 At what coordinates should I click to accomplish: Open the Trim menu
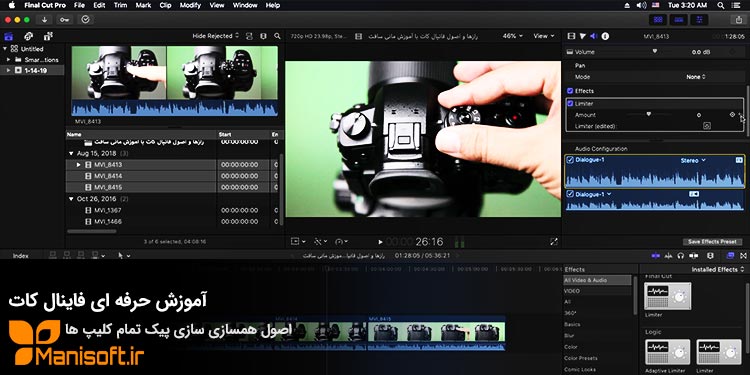coord(120,5)
